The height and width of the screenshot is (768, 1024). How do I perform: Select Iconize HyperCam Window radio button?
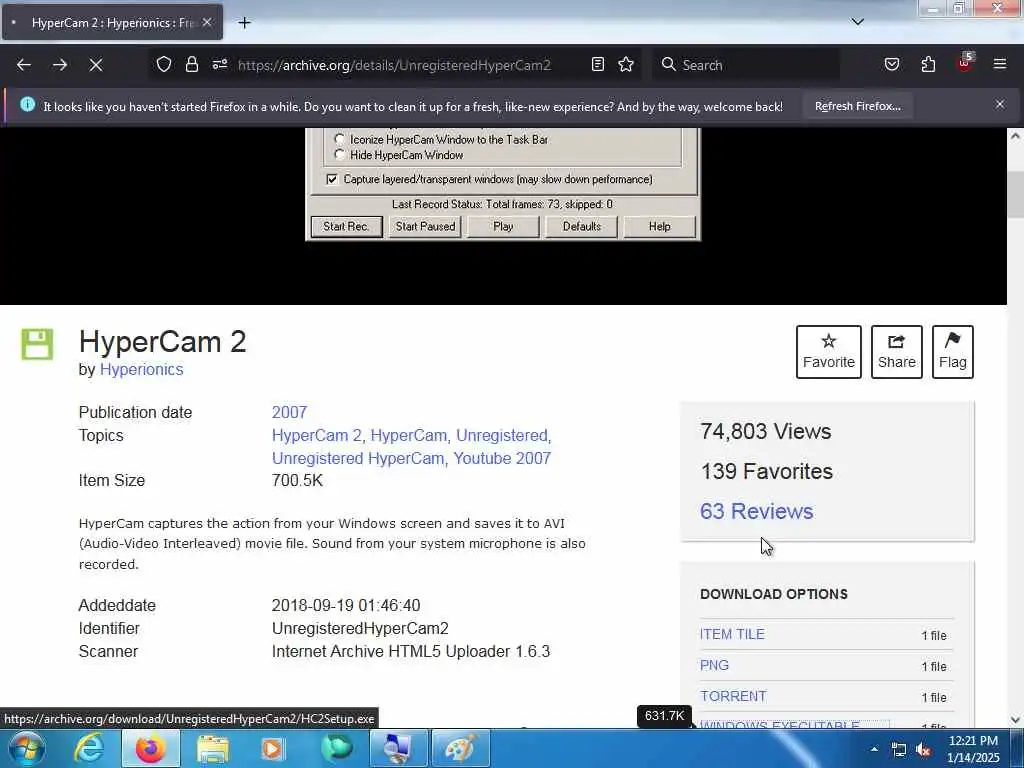pyautogui.click(x=339, y=139)
